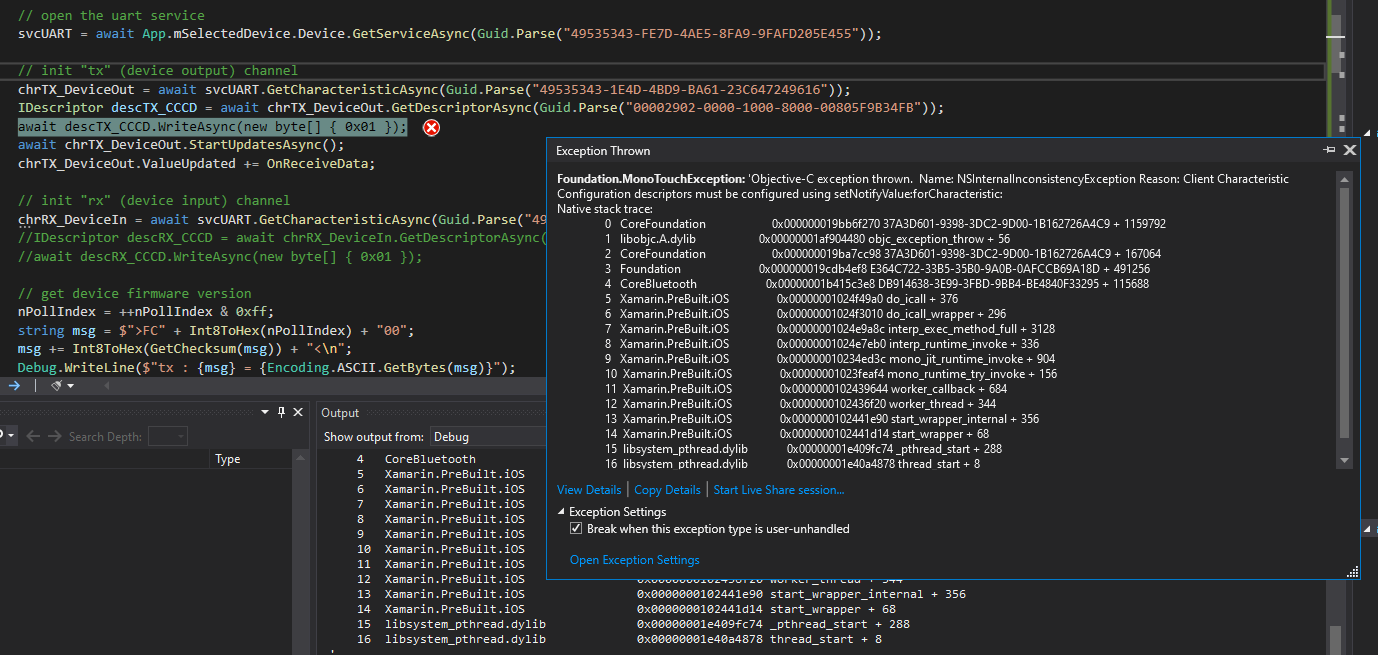Click the exception stack trace scrollbar thumb

(x=1344, y=311)
